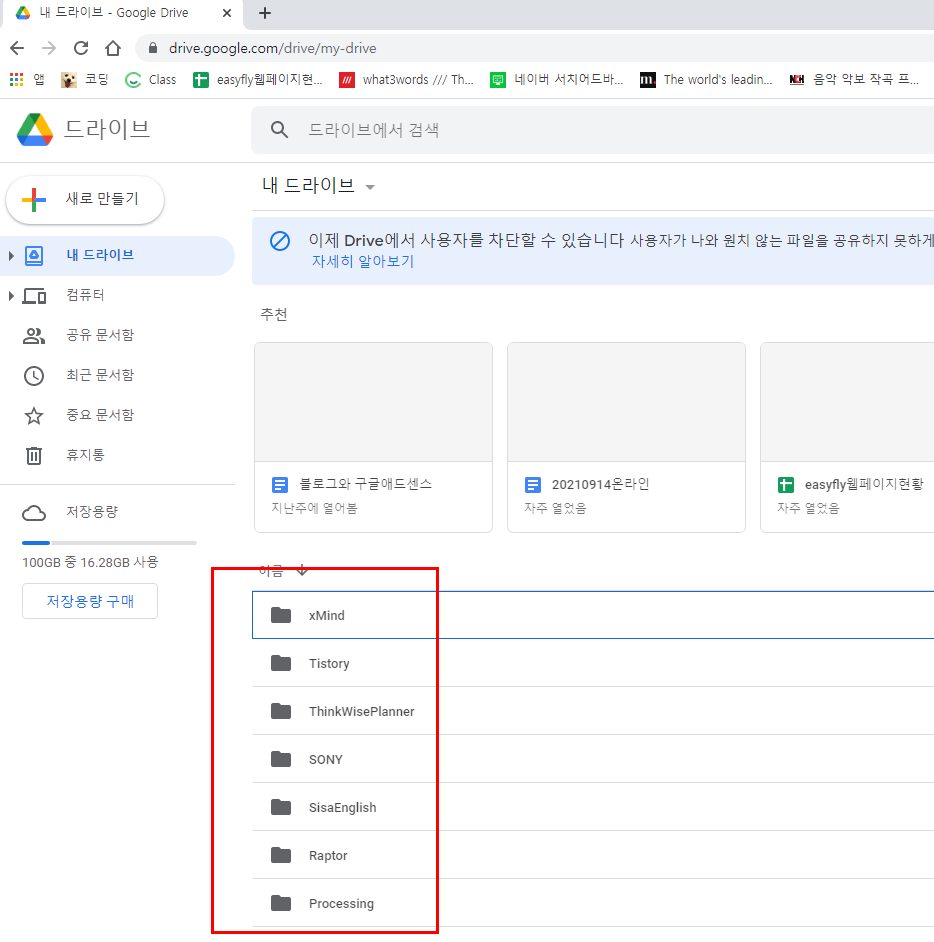The width and height of the screenshot is (934, 942).
Task: Click the xMind folder icon
Action: pos(281,615)
